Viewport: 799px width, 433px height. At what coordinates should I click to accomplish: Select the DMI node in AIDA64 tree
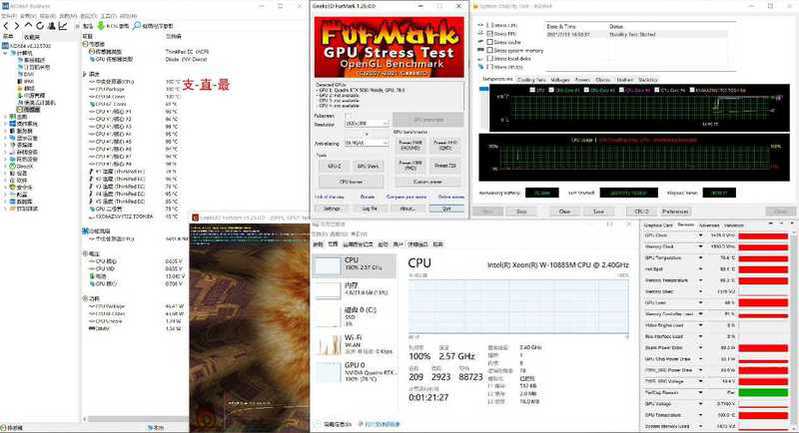25,74
